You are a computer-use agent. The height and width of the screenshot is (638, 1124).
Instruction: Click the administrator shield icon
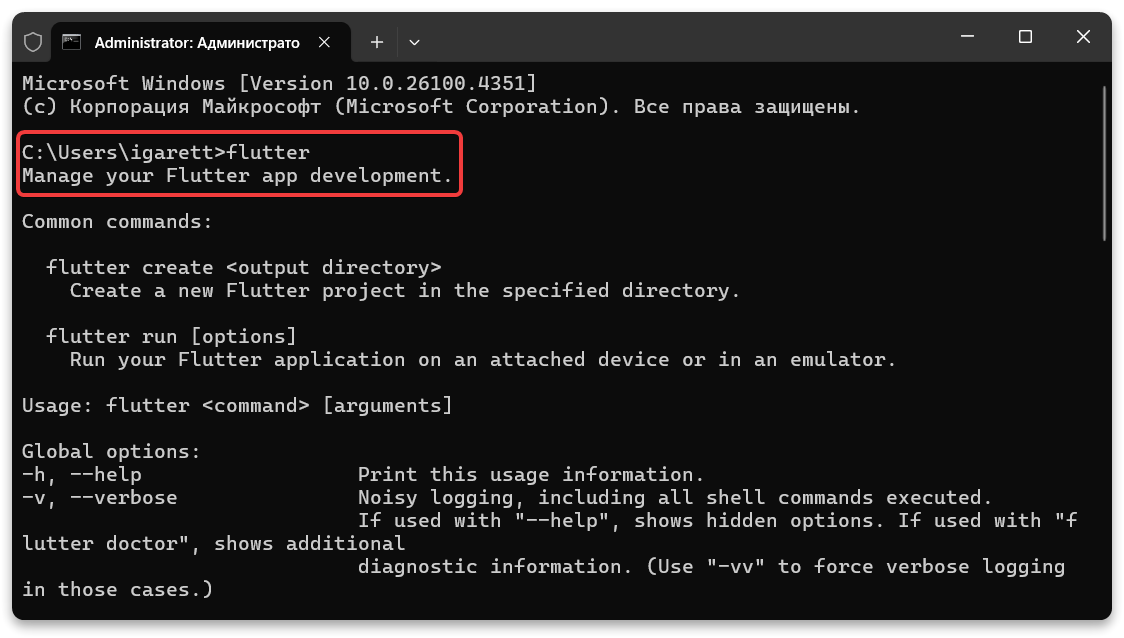point(33,42)
